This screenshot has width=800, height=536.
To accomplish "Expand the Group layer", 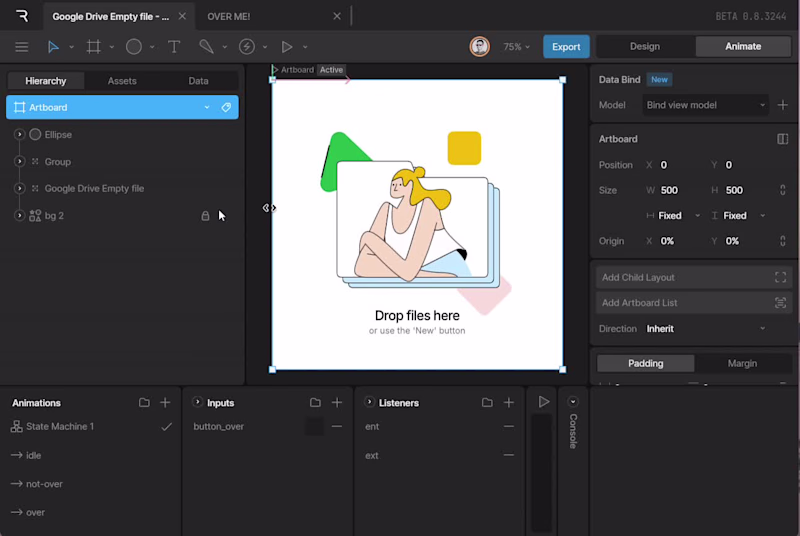I will [19, 162].
